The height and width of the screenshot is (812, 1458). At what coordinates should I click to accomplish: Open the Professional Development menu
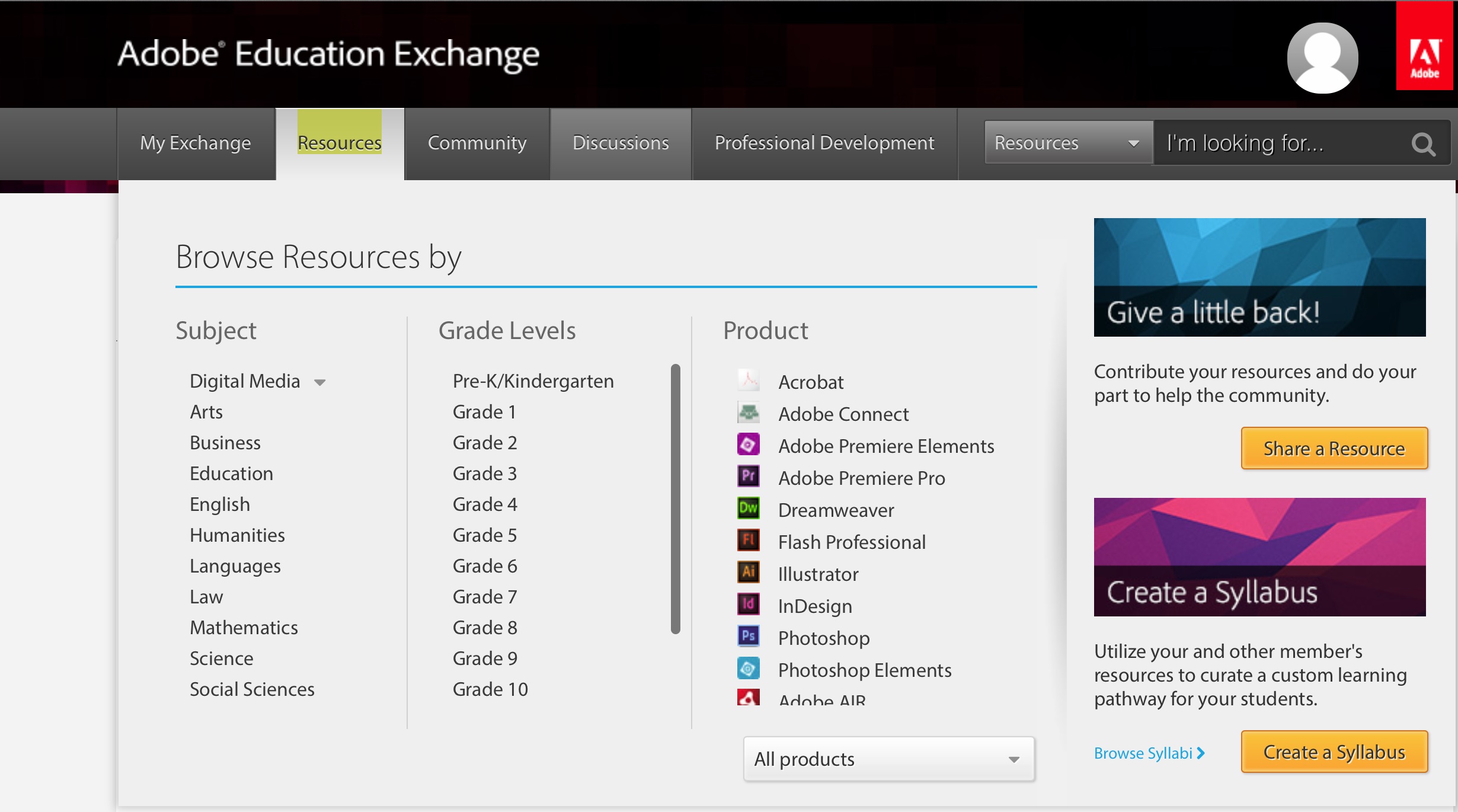pos(824,143)
